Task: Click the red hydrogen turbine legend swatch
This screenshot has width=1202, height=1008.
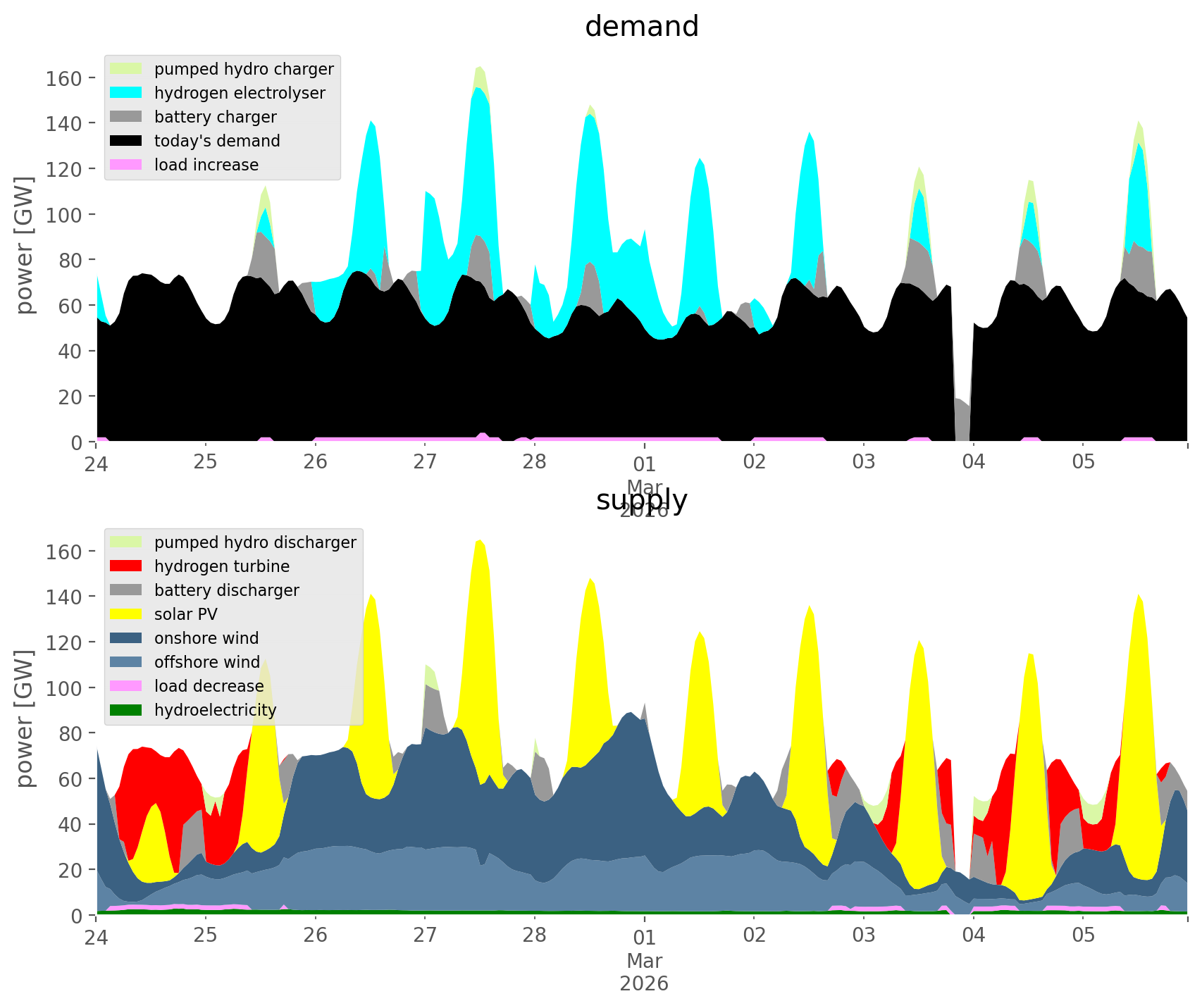Action: click(x=126, y=566)
